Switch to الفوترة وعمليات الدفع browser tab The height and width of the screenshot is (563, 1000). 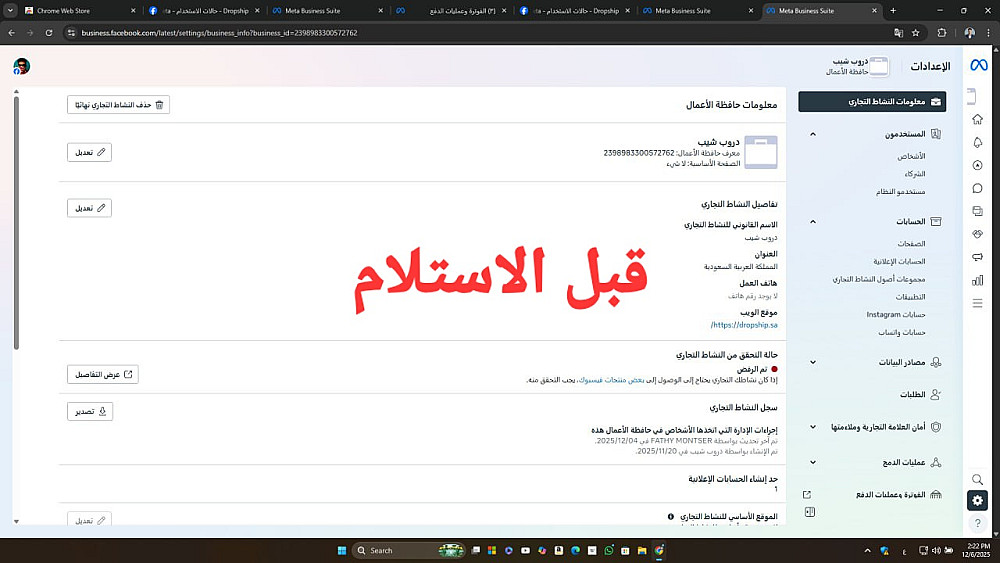452,11
